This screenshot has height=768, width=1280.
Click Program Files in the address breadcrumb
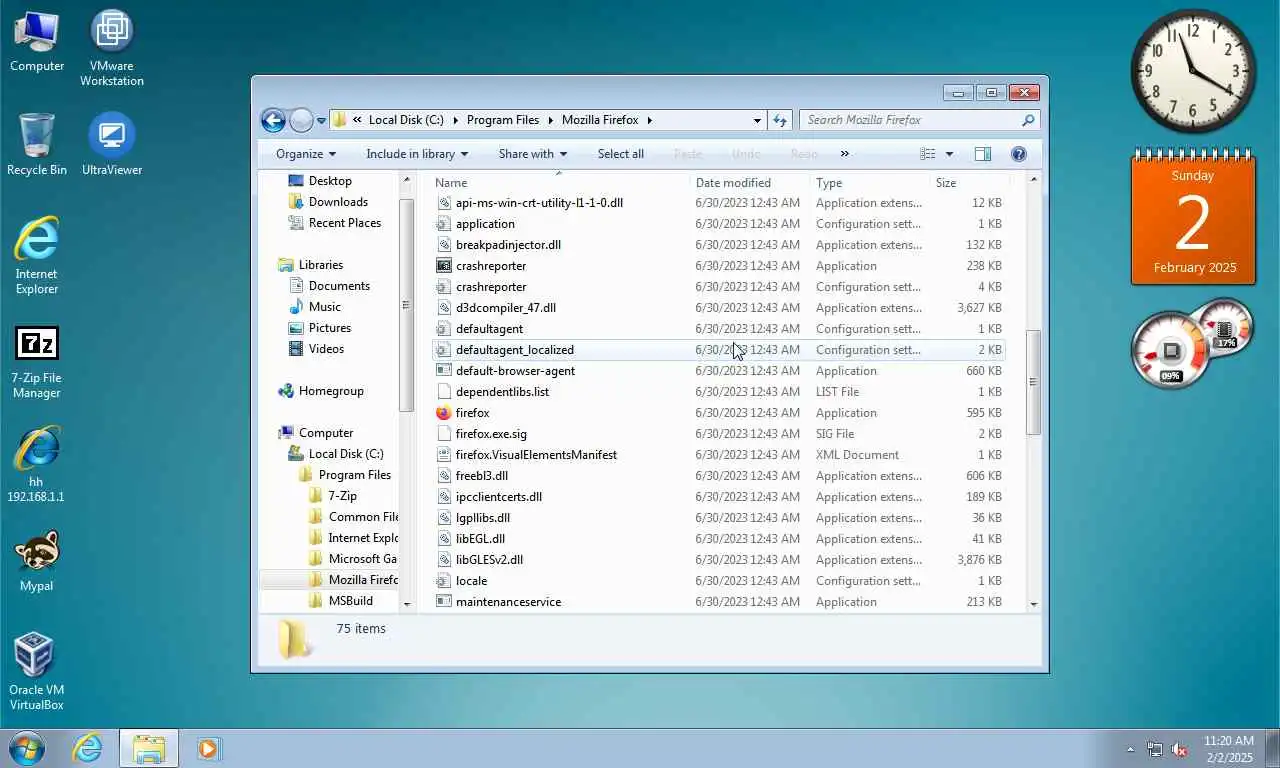503,120
